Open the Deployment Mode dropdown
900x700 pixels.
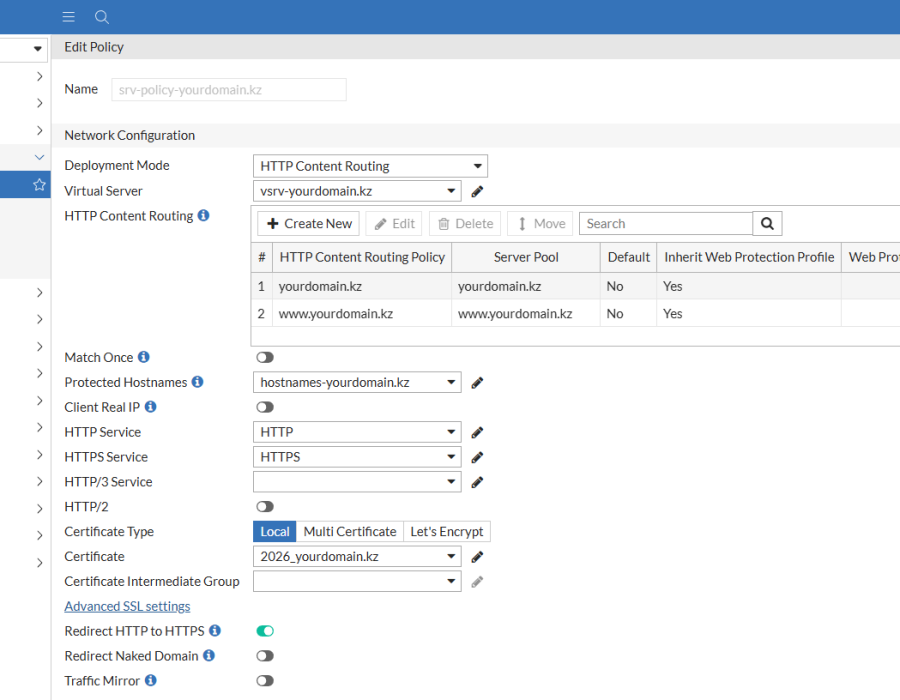[x=370, y=166]
